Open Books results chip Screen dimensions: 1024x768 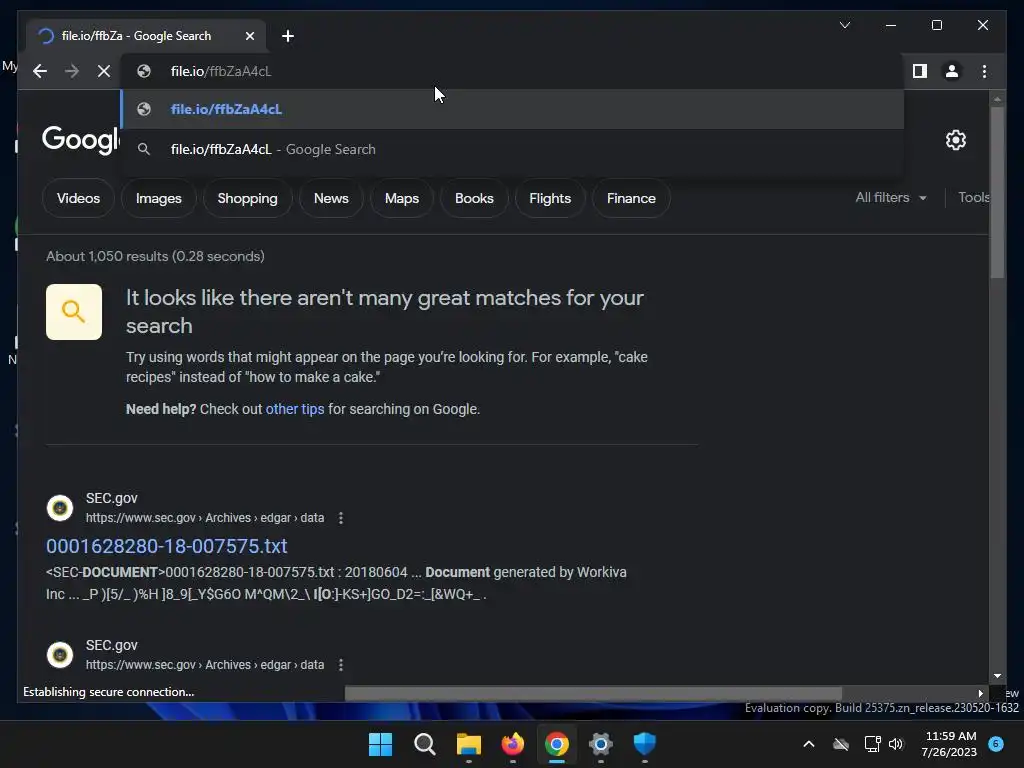(x=474, y=198)
